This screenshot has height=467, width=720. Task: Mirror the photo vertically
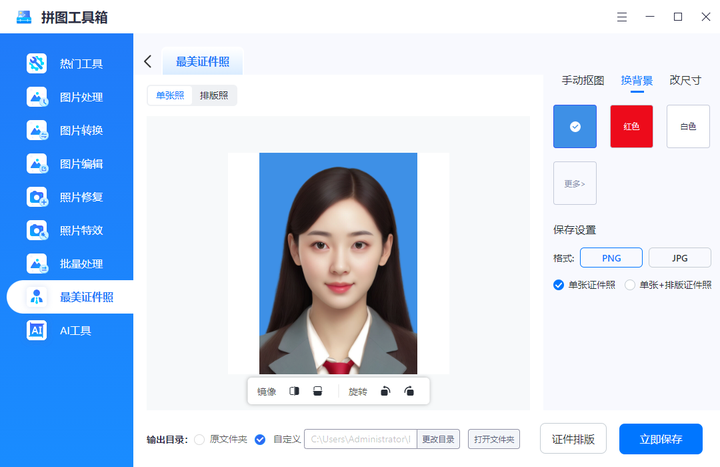click(317, 391)
